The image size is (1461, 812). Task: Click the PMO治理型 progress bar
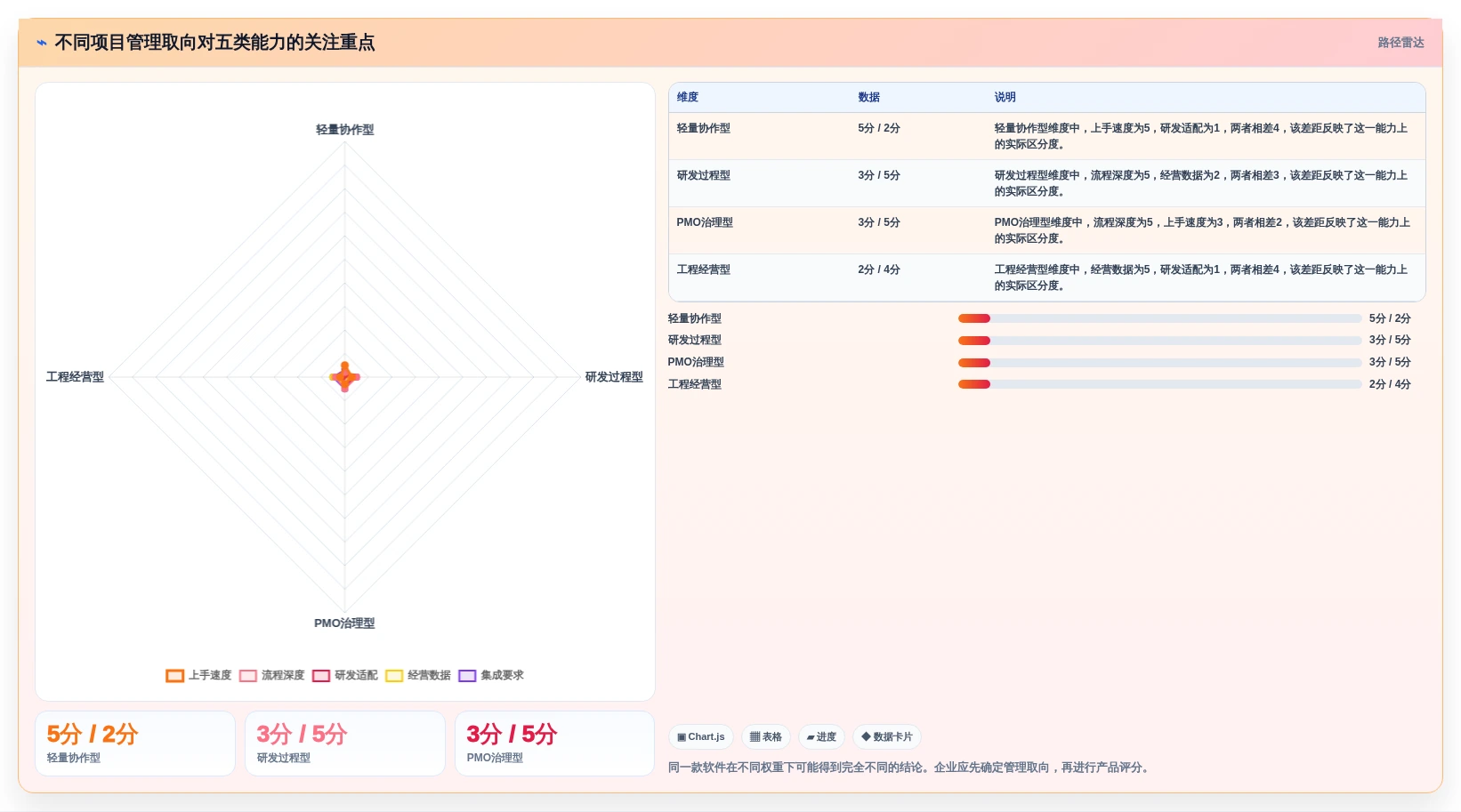coord(1159,363)
